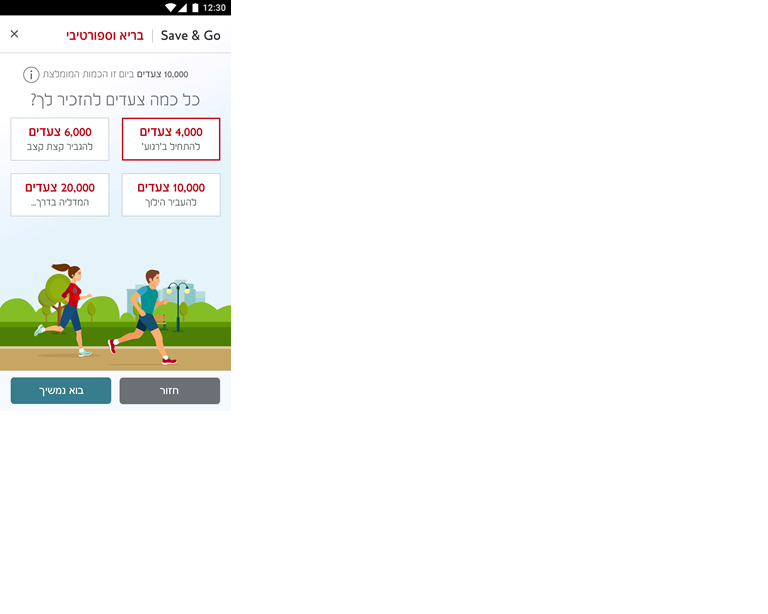Tap the heading כל כמה צעדים להזכיר לך?
The height and width of the screenshot is (614, 768).
pyautogui.click(x=115, y=100)
